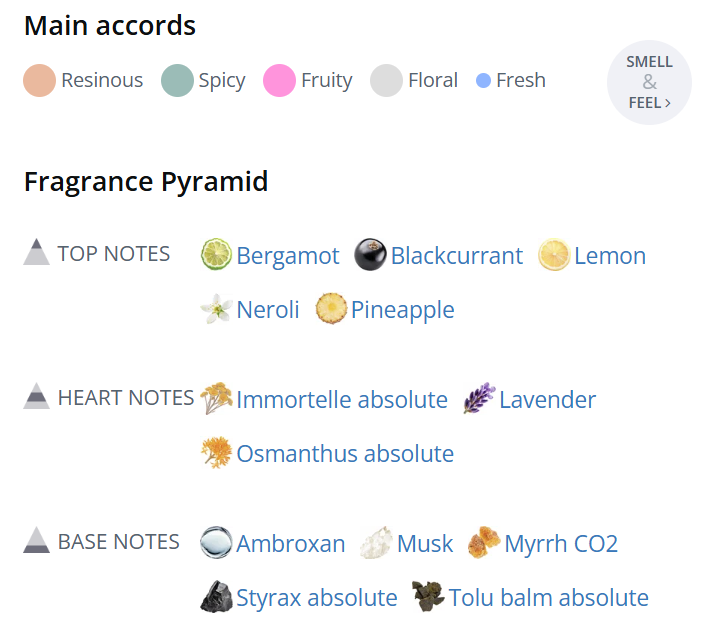This screenshot has width=706, height=634.
Task: Click the small blue Fresh accord dot
Action: 484,80
